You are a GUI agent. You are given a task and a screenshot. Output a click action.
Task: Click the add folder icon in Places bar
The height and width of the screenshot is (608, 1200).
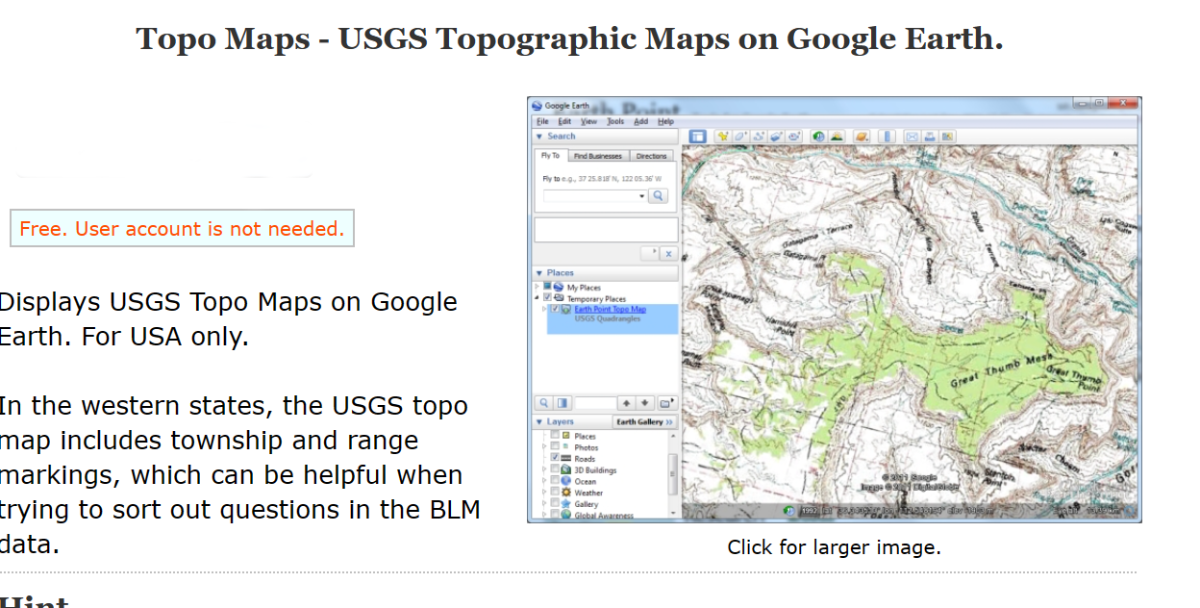point(667,403)
